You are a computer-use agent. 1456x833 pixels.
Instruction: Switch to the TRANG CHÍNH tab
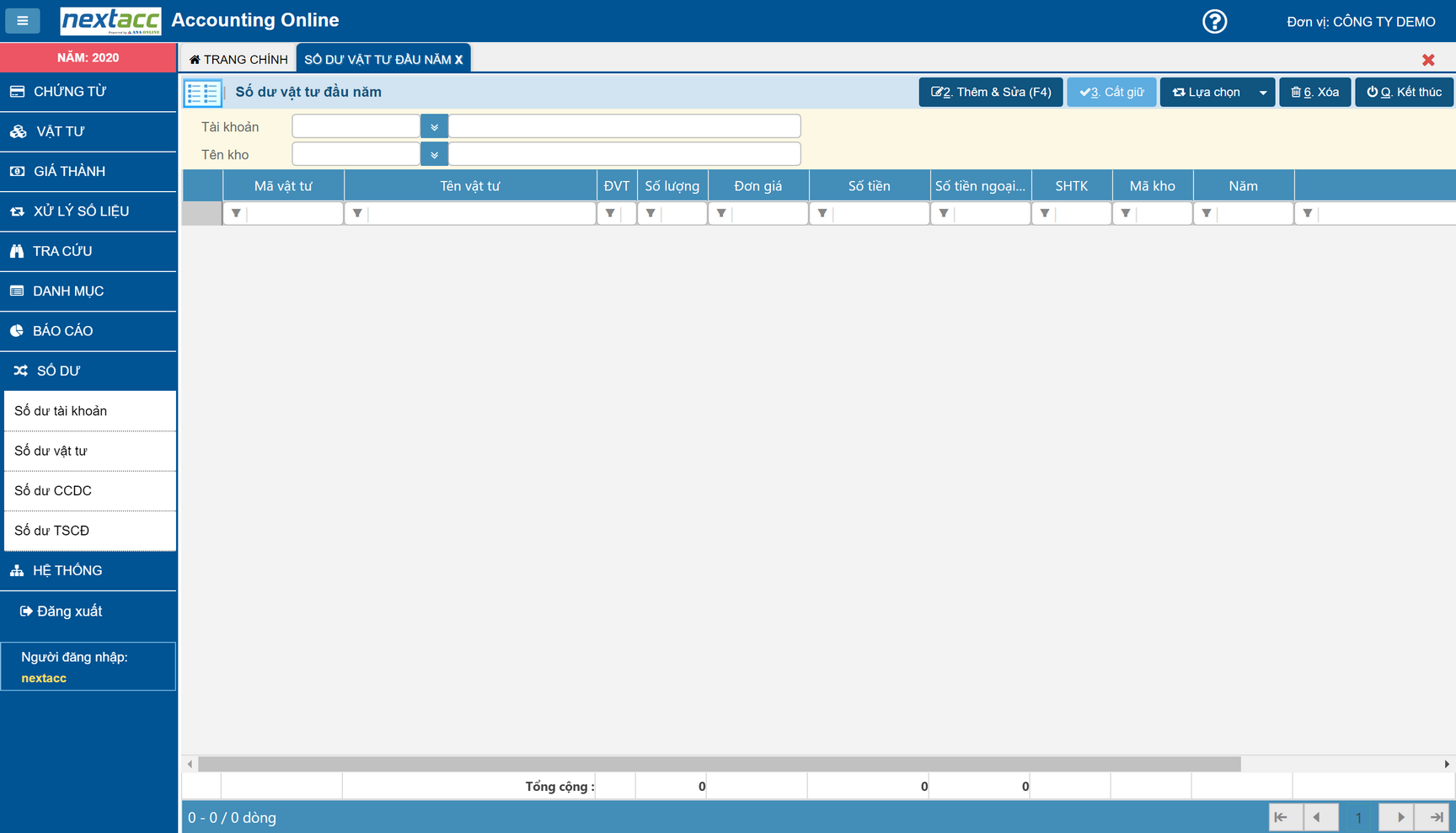tap(238, 60)
